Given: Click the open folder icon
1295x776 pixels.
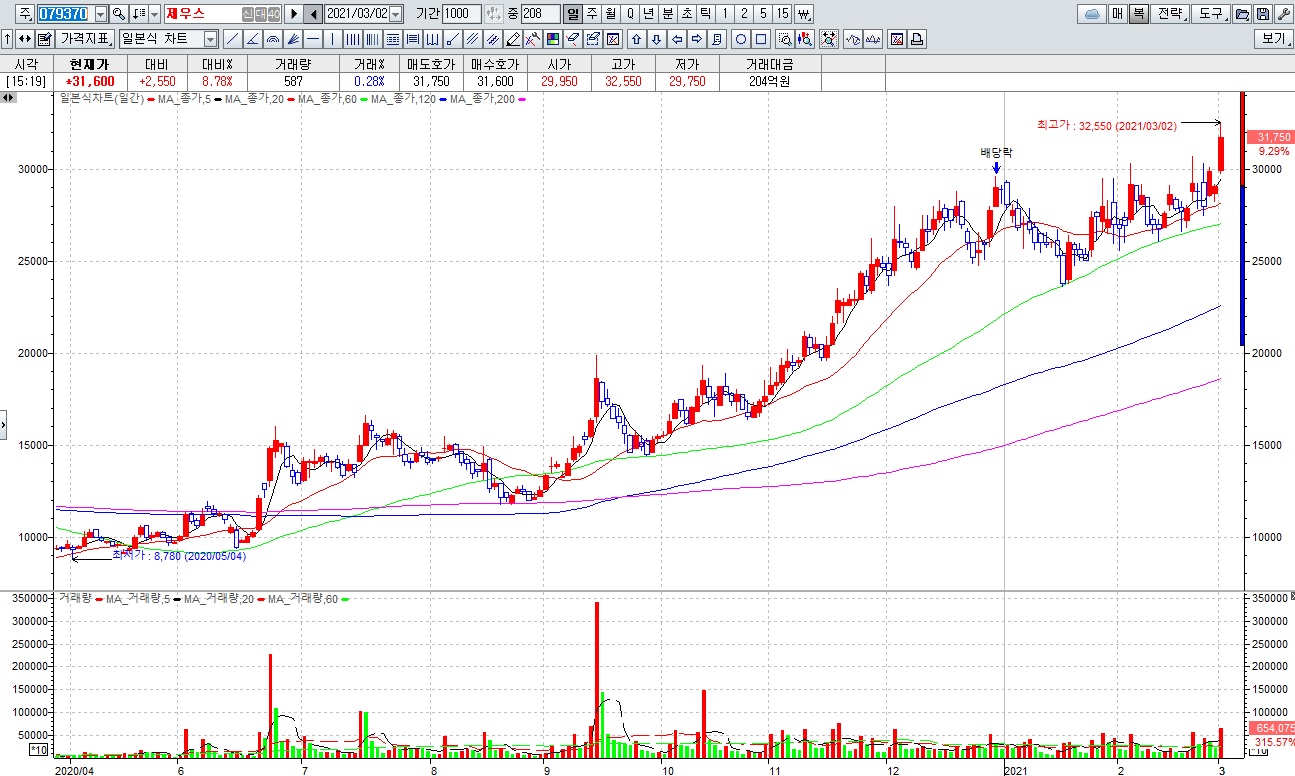Looking at the screenshot, I should 1242,14.
